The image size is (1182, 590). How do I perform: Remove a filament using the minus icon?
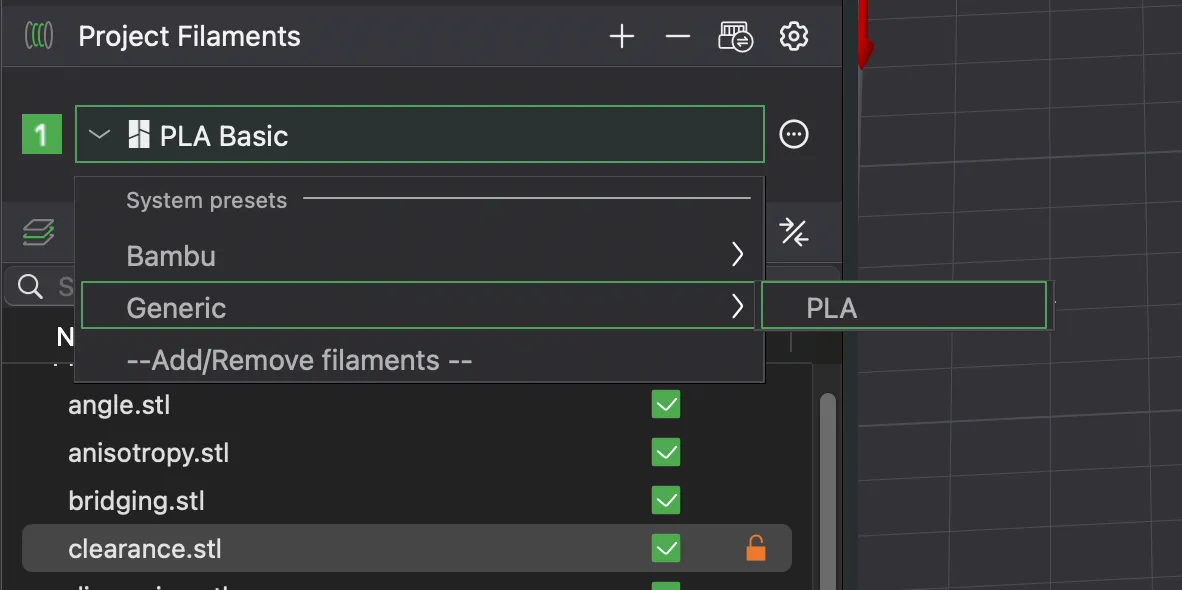tap(677, 35)
